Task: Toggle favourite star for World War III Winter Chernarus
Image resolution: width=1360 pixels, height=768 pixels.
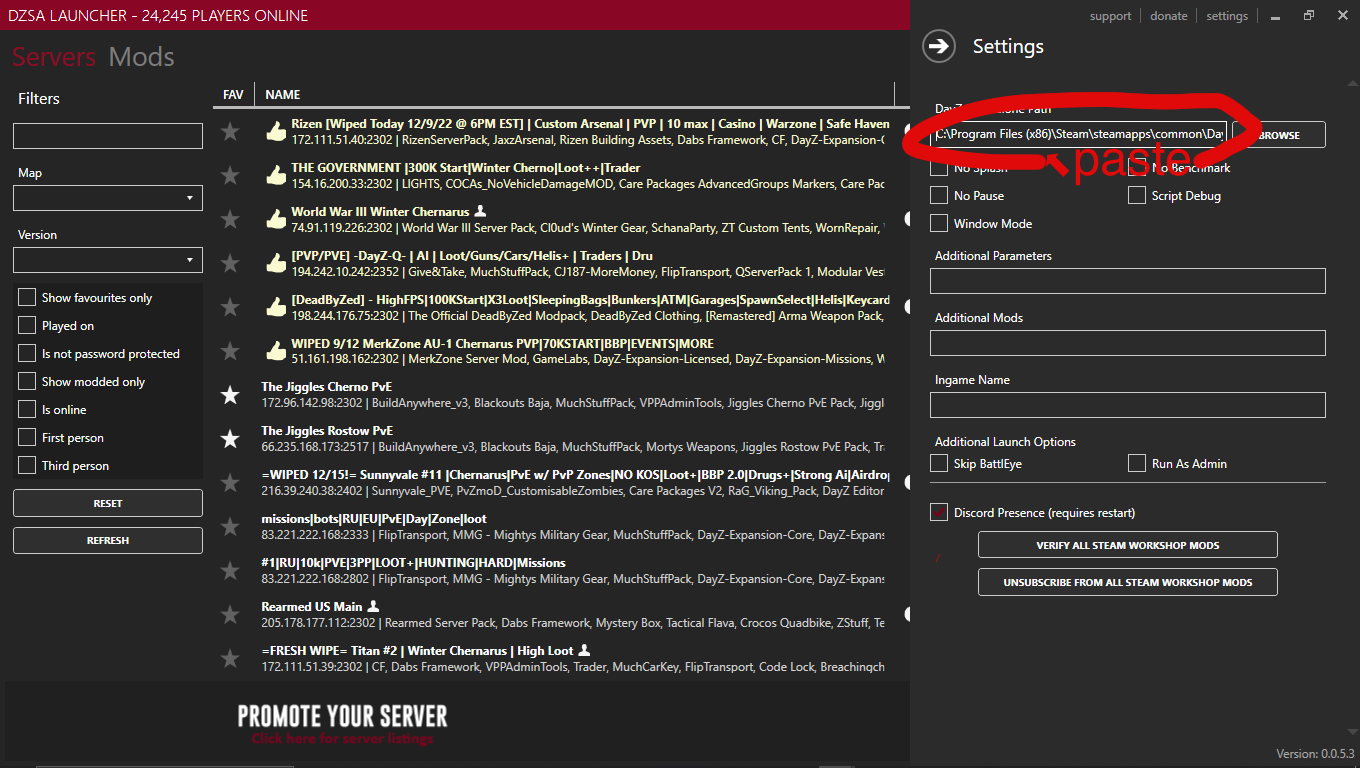Action: [230, 219]
